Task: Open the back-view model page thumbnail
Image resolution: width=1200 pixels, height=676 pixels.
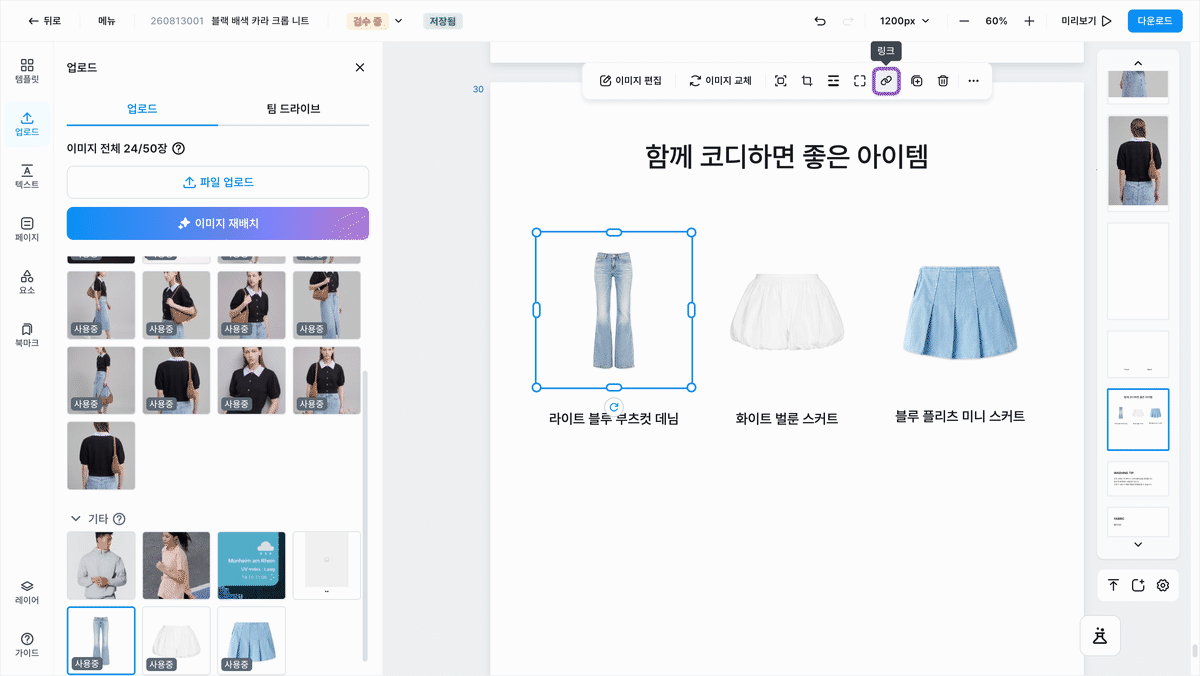Action: 1138,162
